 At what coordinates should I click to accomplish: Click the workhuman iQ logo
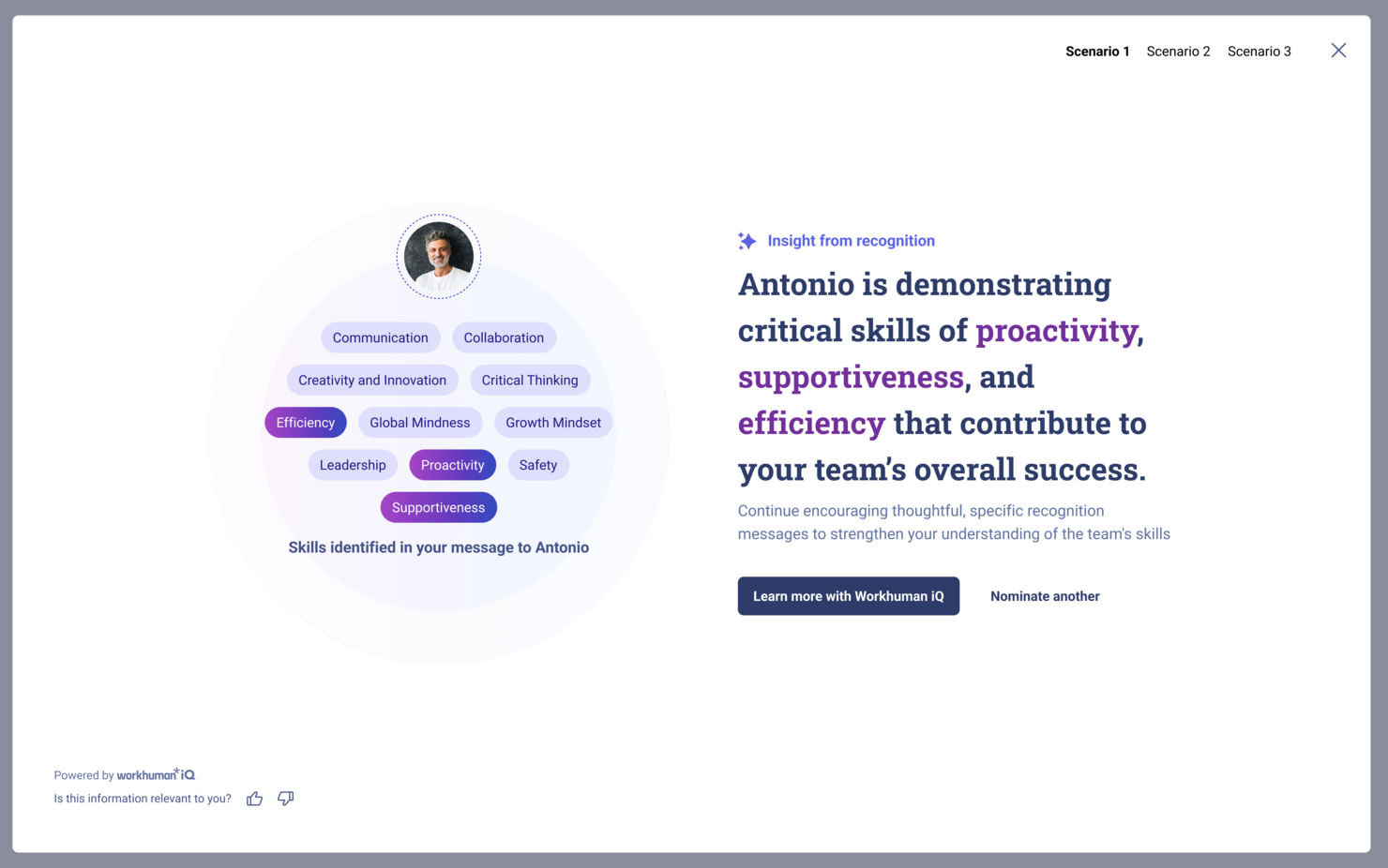(x=156, y=774)
